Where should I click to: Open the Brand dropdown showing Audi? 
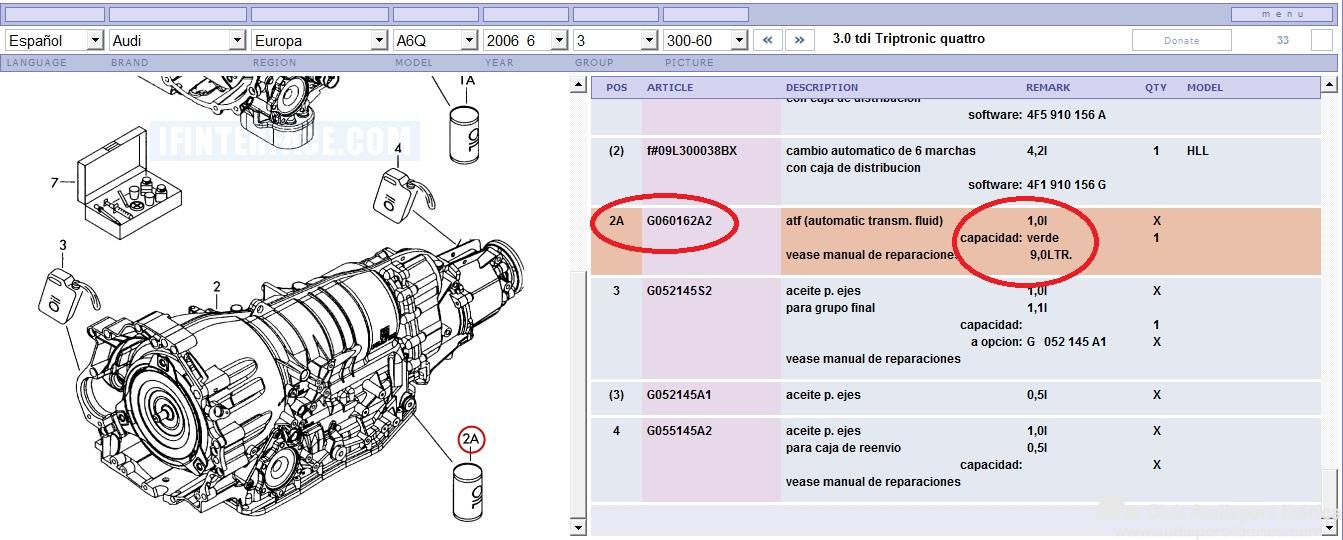point(178,40)
